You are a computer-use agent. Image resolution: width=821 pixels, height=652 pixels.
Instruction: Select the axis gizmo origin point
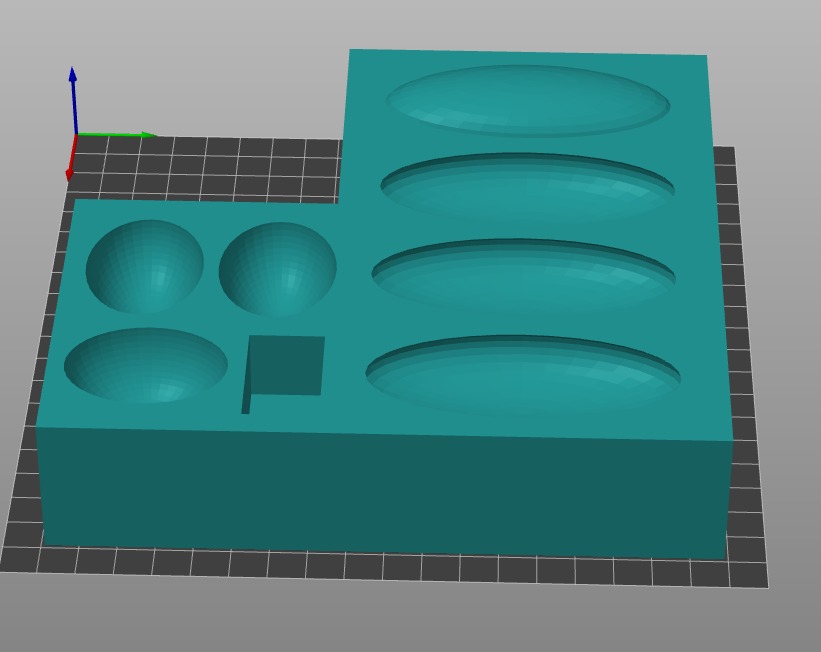(77, 135)
